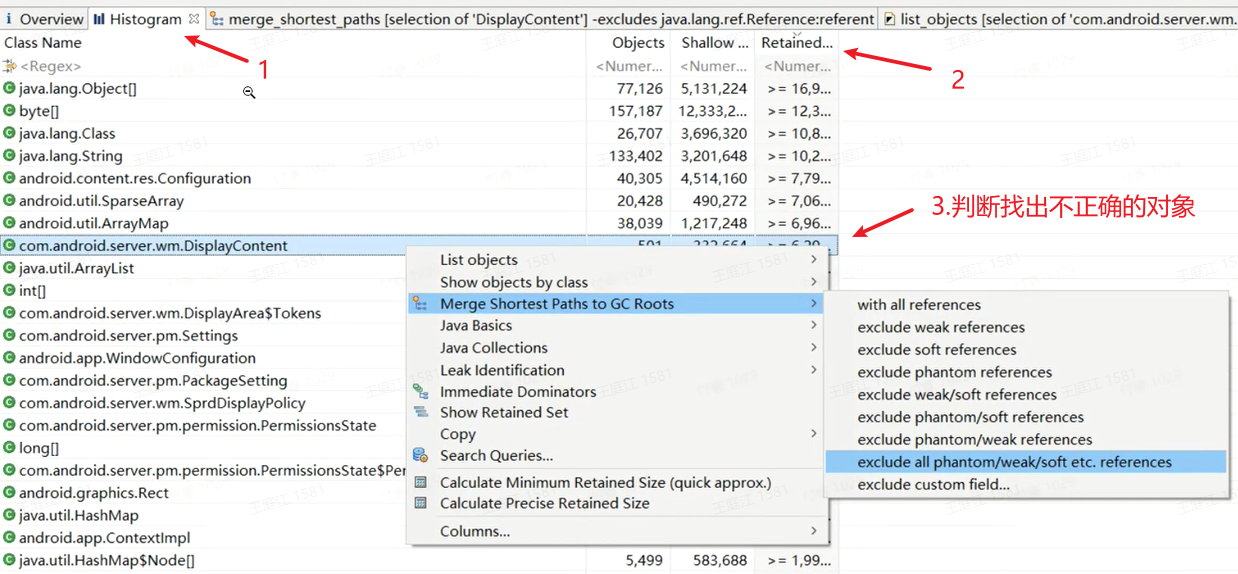Image resolution: width=1238 pixels, height=574 pixels.
Task: Open the list_objects tab
Action: point(1060,19)
